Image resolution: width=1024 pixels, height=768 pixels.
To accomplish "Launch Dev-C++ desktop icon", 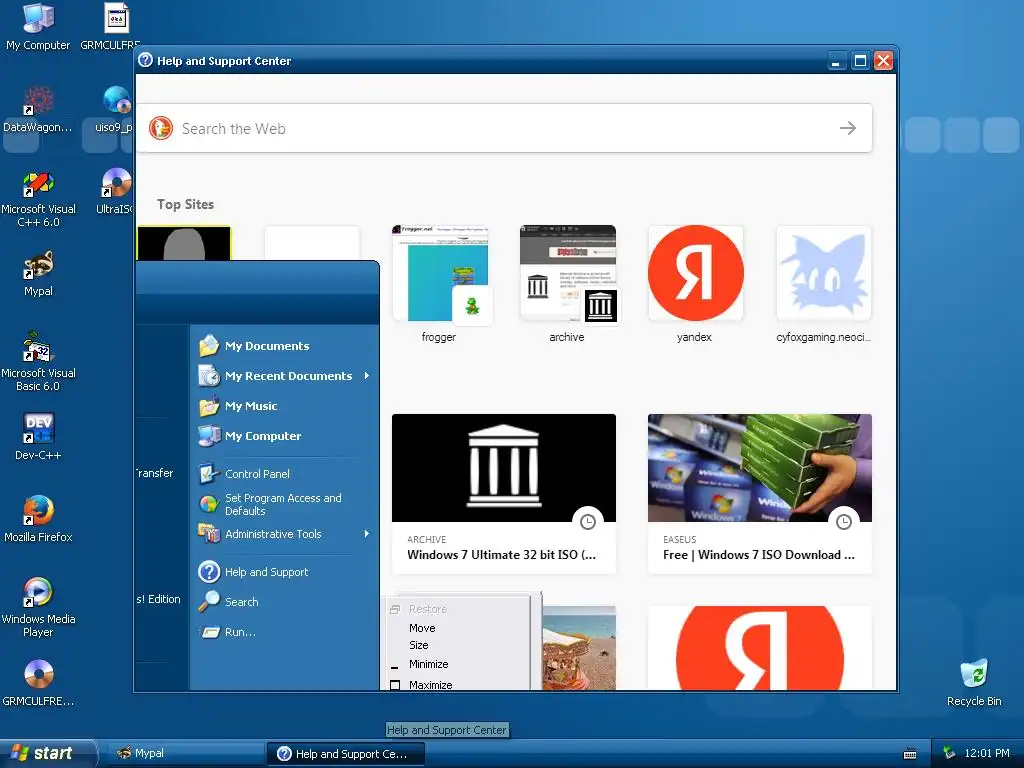I will 38,436.
